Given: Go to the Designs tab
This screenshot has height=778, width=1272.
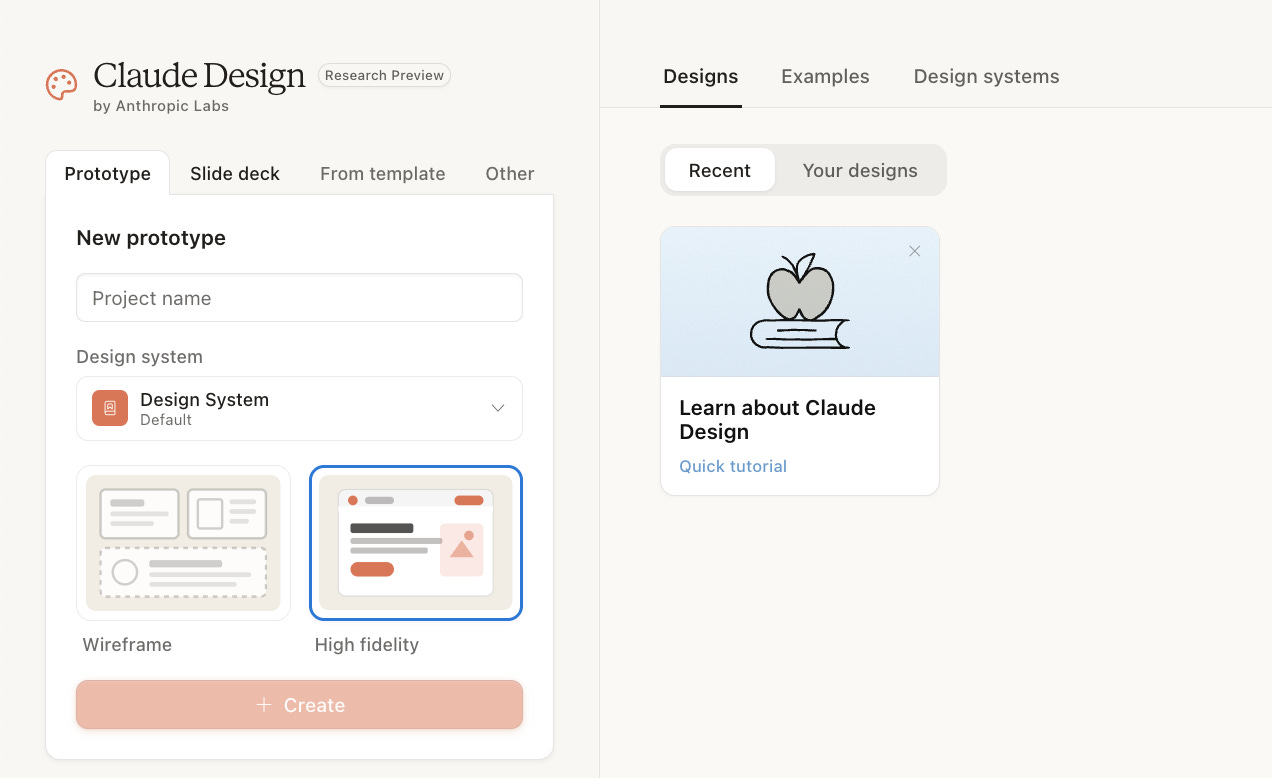Looking at the screenshot, I should coord(701,77).
